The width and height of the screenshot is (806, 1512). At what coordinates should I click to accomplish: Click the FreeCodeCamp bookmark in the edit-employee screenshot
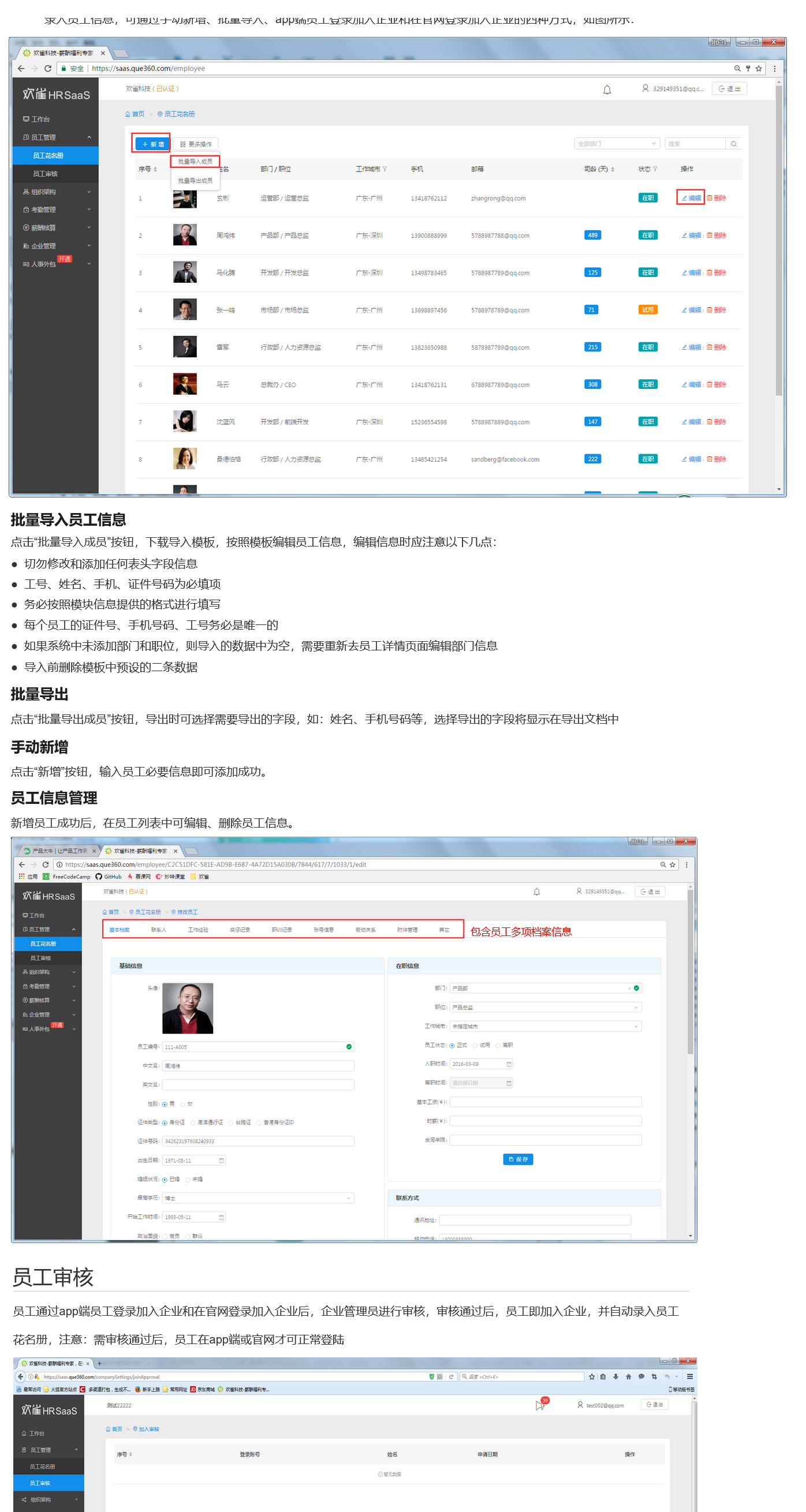66,877
